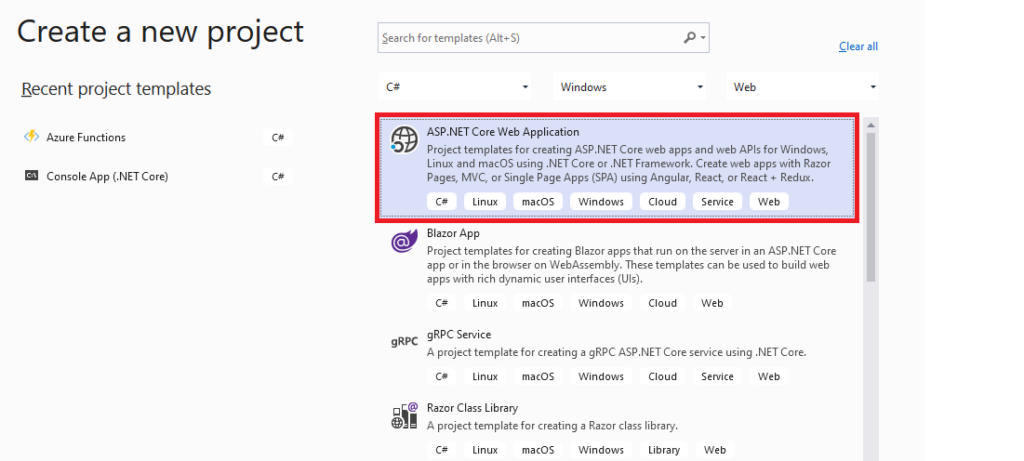Select Azure Functions recent template
Viewport: 1024px width, 461px height.
86,137
